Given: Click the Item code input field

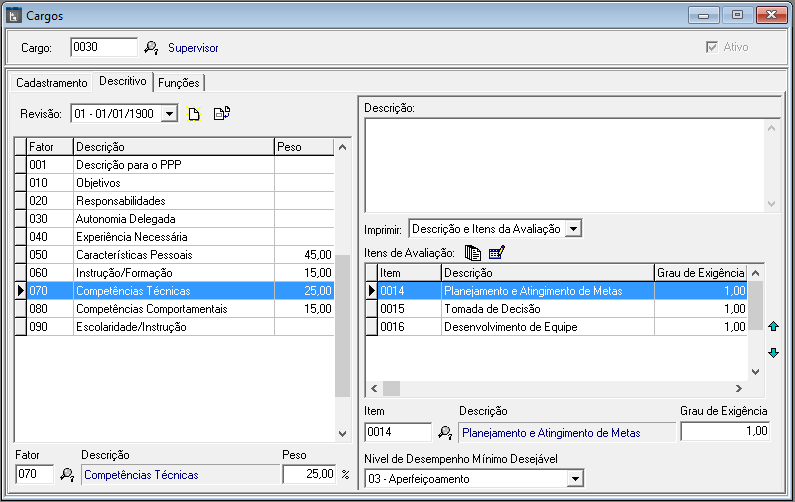Looking at the screenshot, I should (x=398, y=432).
